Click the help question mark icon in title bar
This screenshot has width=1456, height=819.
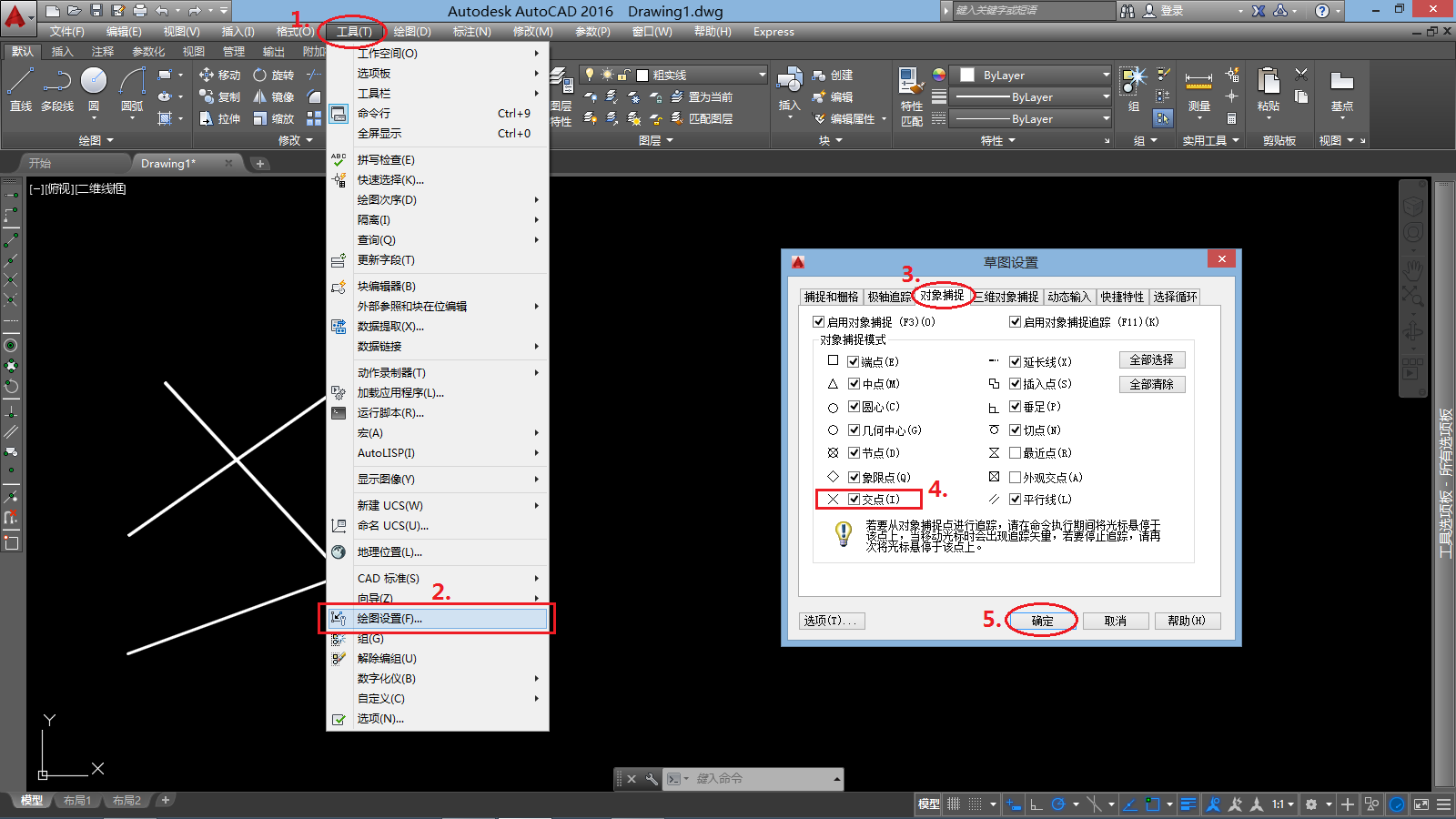(x=1322, y=11)
